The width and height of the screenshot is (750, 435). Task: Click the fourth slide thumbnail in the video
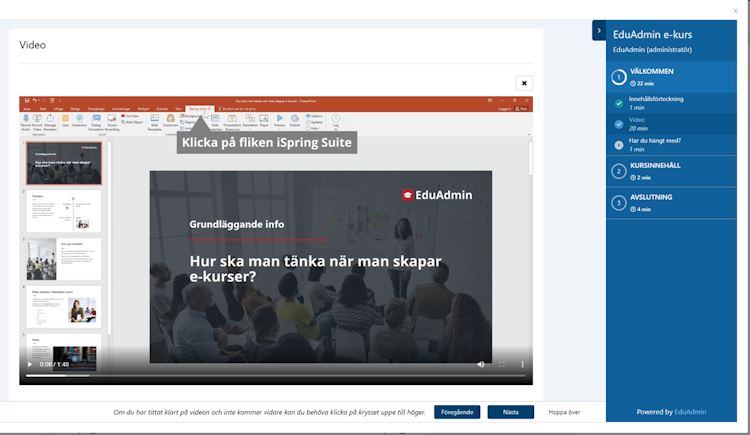[64, 307]
